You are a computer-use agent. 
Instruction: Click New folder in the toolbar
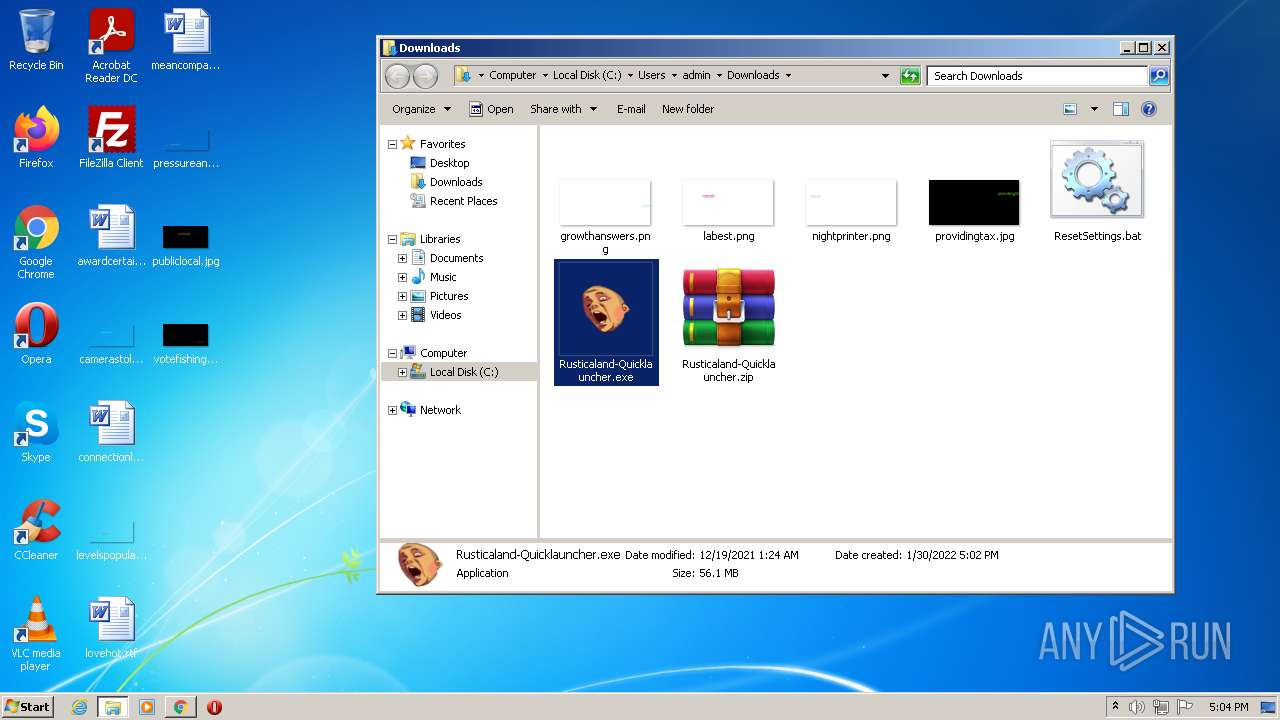(688, 109)
